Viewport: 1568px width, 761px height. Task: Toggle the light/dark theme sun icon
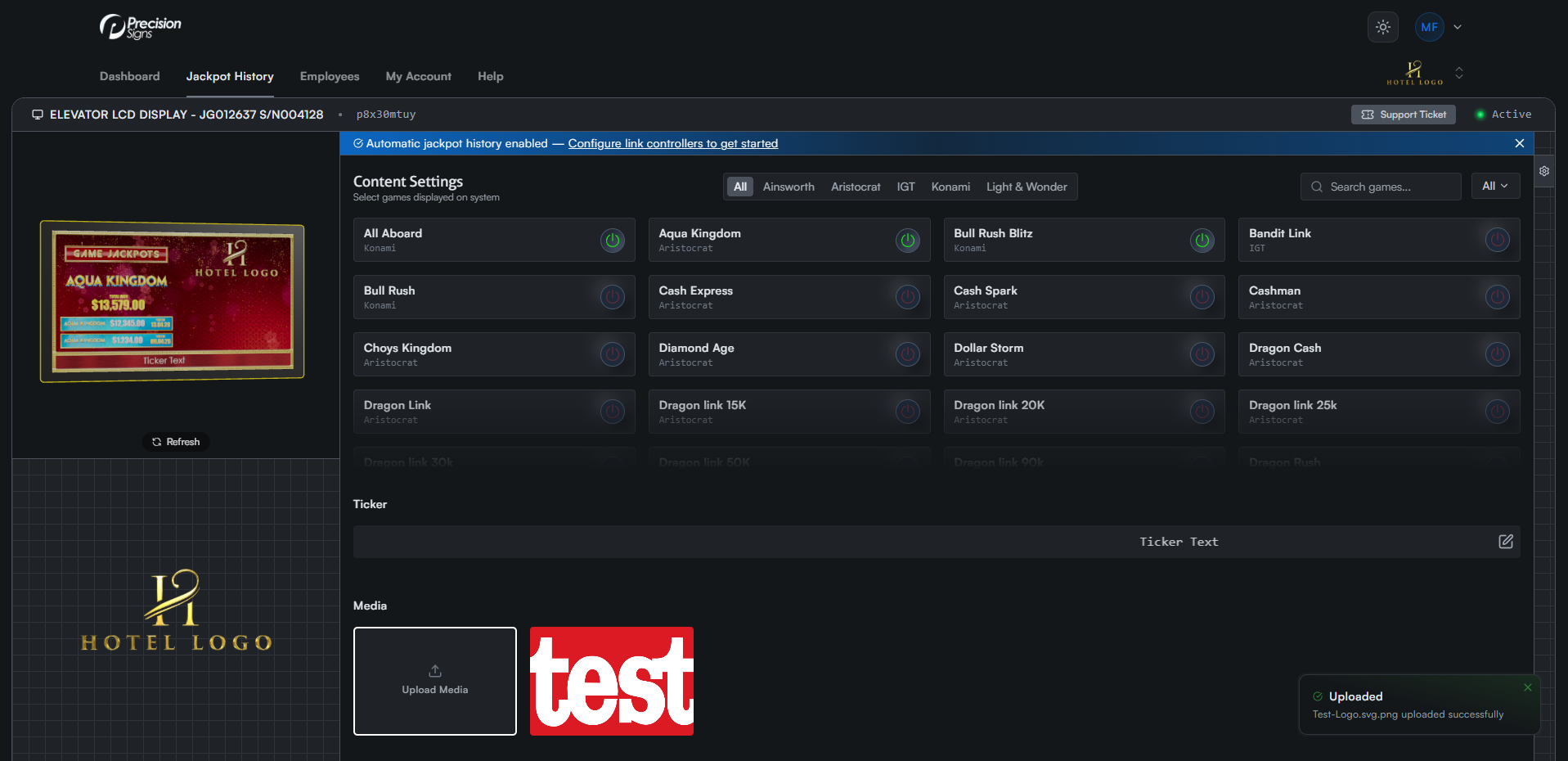(x=1382, y=27)
